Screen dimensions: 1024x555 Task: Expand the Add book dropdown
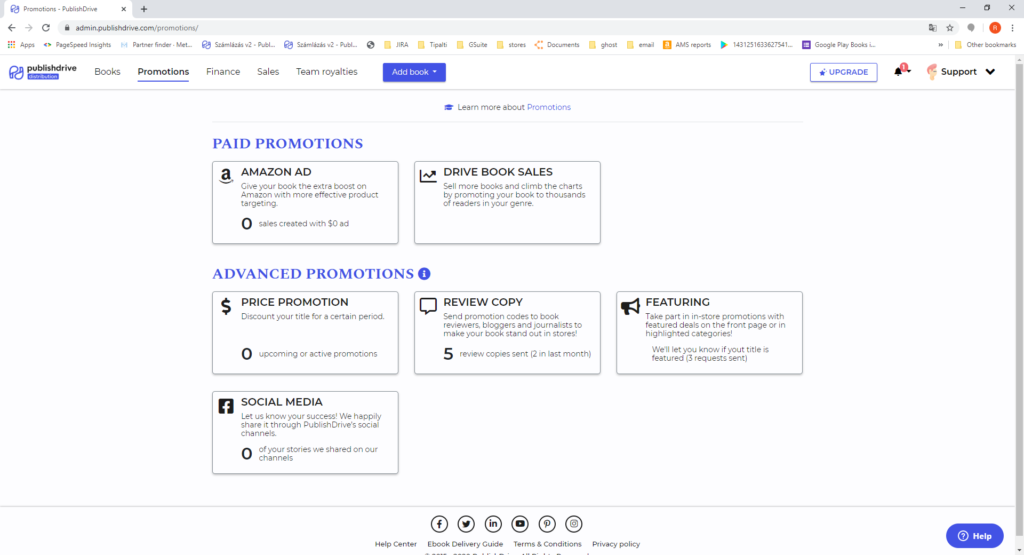pos(414,72)
